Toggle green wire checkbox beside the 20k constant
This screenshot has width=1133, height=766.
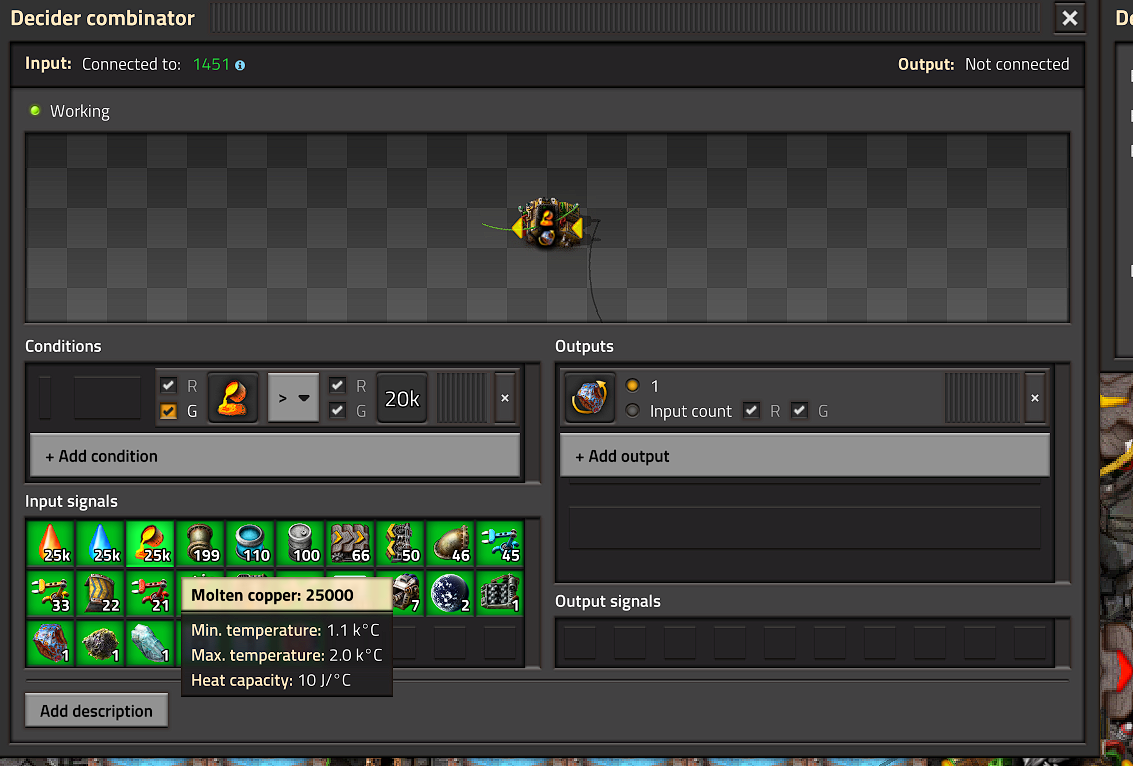click(x=337, y=411)
